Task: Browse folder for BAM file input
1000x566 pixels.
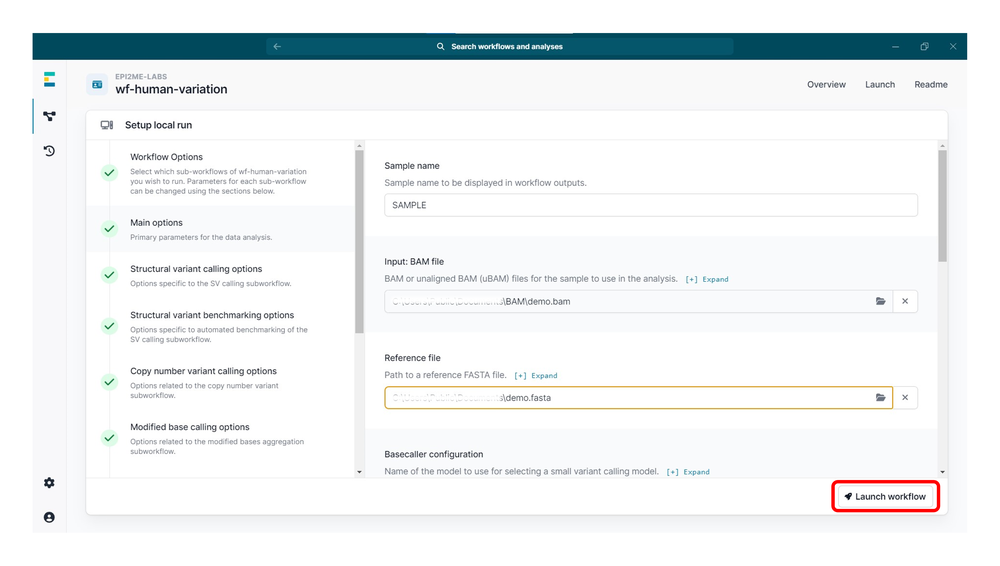Action: pos(880,301)
